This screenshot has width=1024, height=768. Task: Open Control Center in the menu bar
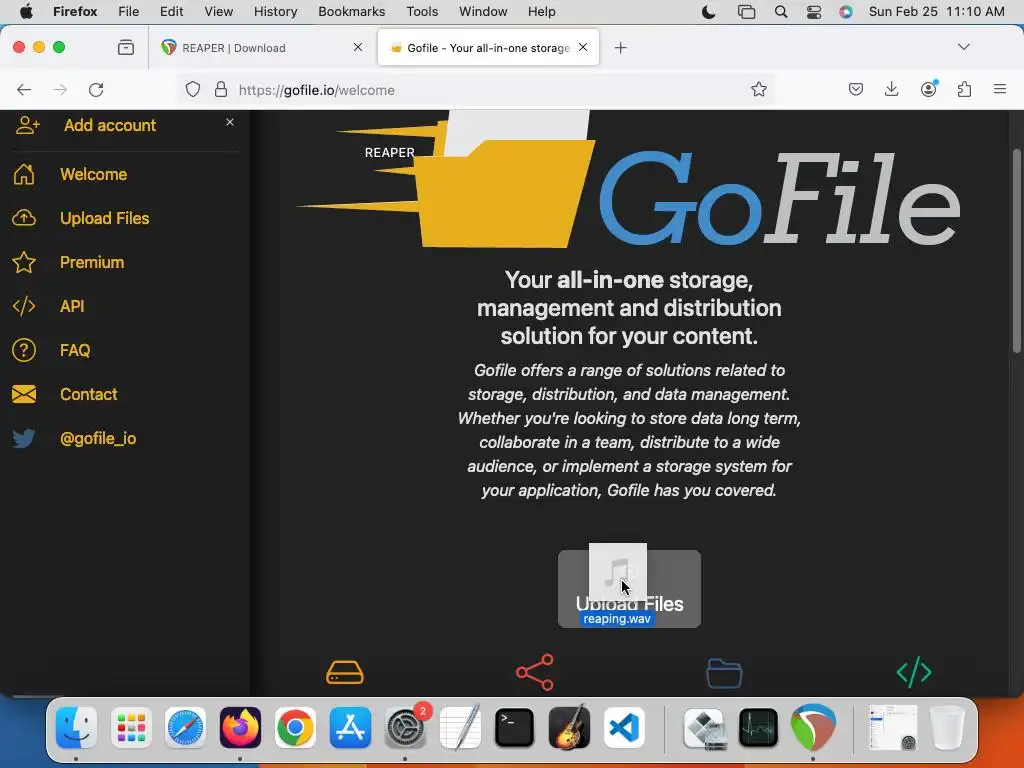point(814,12)
